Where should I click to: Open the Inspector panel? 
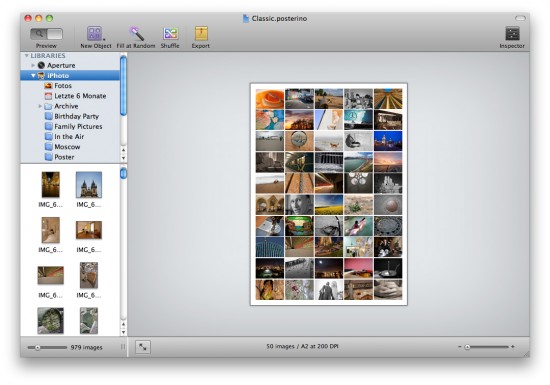click(x=512, y=34)
